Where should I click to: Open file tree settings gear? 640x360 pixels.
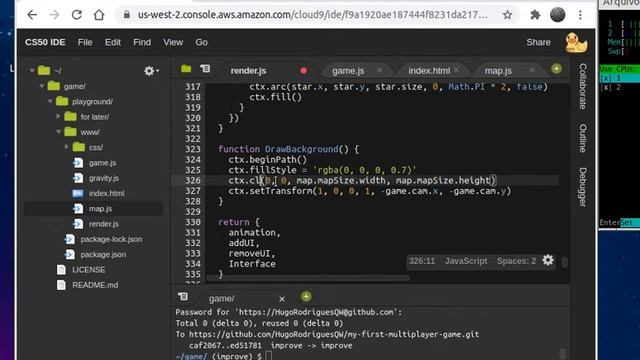click(x=151, y=71)
